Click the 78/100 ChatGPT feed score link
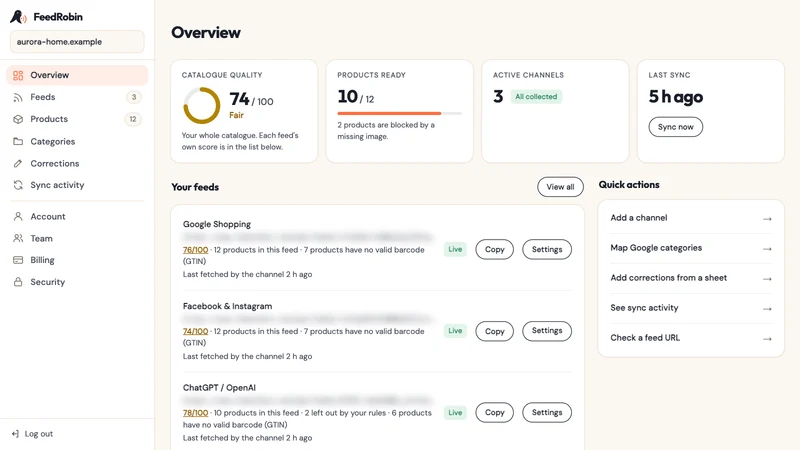The image size is (800, 450). coord(195,413)
